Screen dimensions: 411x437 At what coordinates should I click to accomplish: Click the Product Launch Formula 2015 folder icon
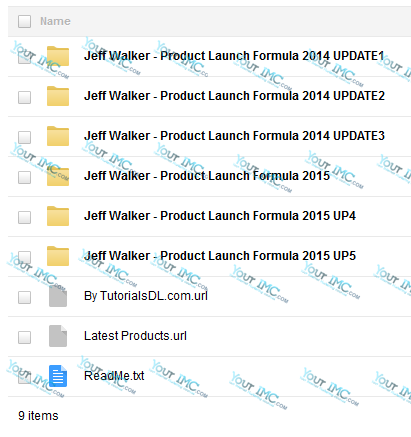click(58, 176)
